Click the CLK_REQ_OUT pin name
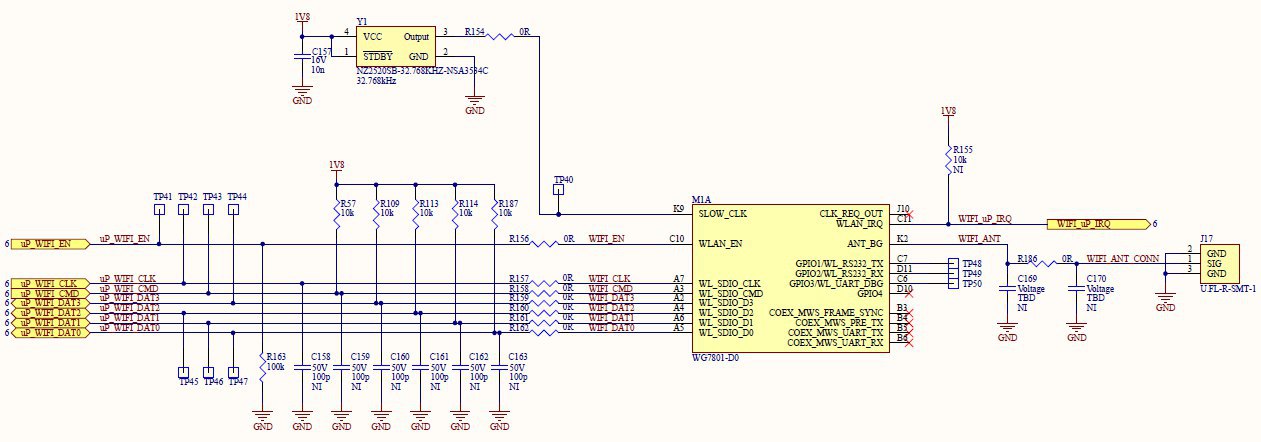This screenshot has width=1261, height=442. coord(852,213)
